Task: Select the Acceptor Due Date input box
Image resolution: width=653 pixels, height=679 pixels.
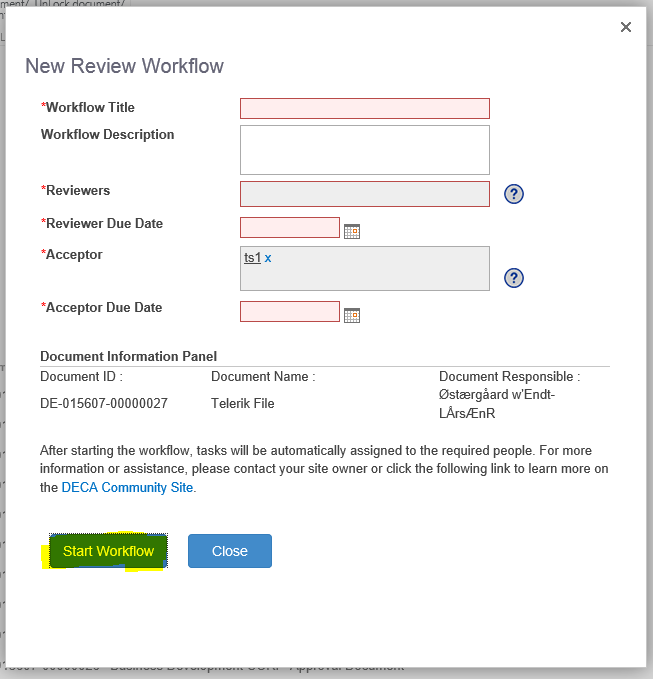Action: (x=290, y=311)
